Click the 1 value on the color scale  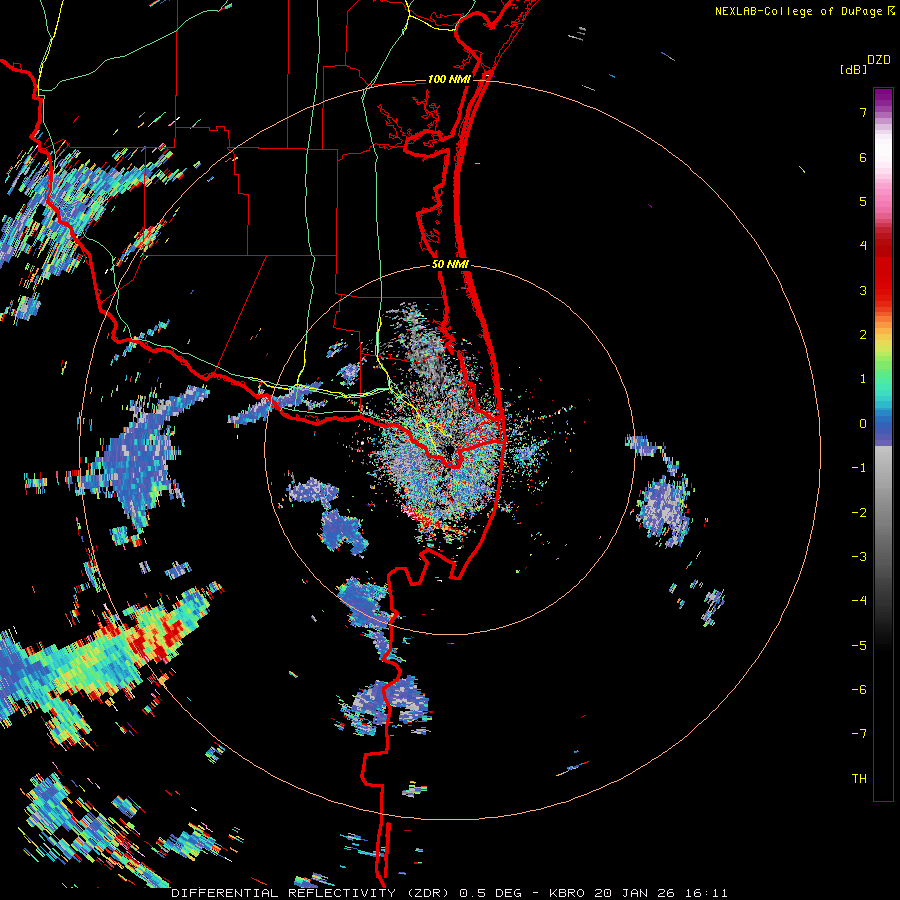[x=863, y=379]
